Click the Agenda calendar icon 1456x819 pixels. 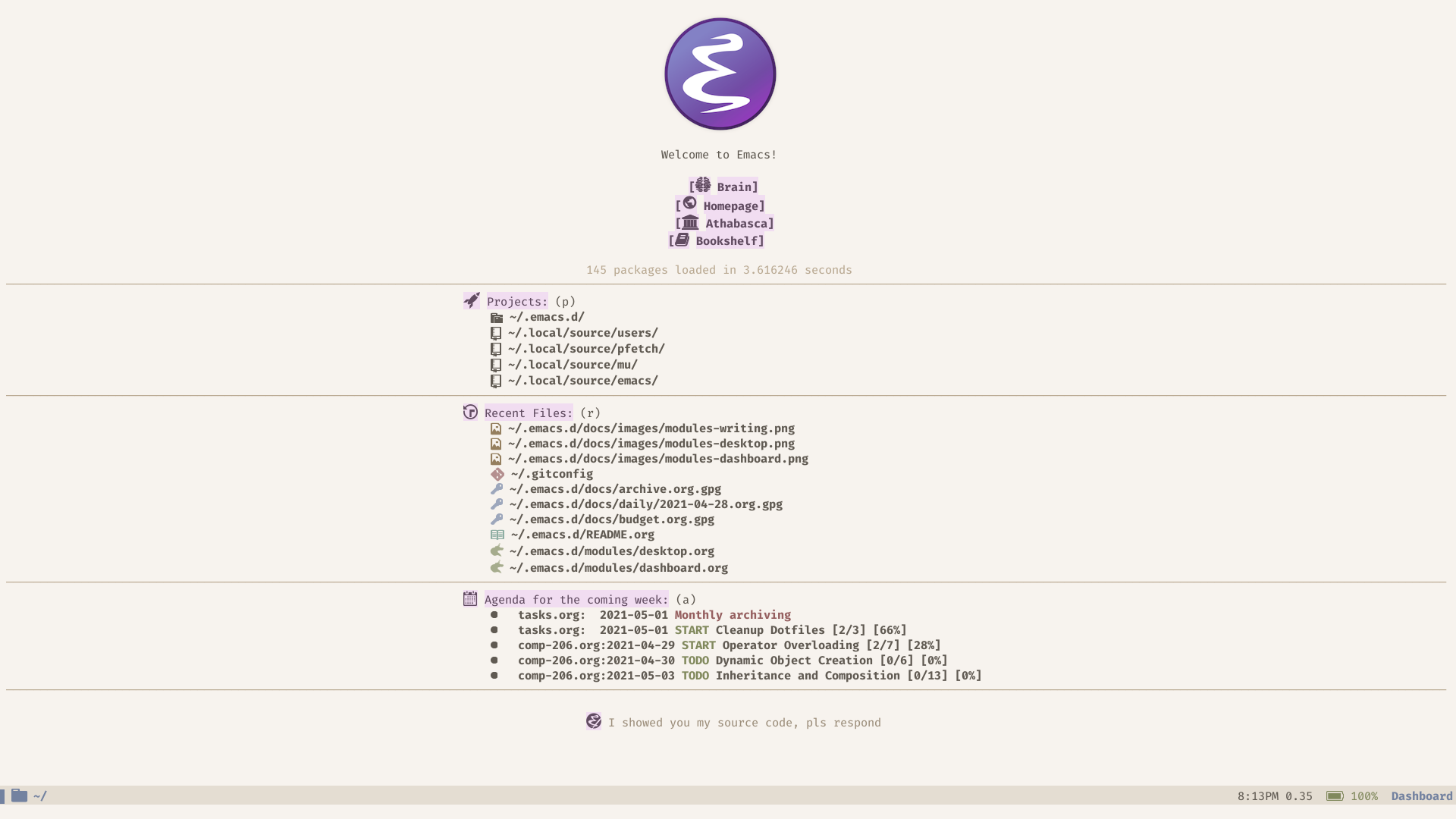[470, 598]
